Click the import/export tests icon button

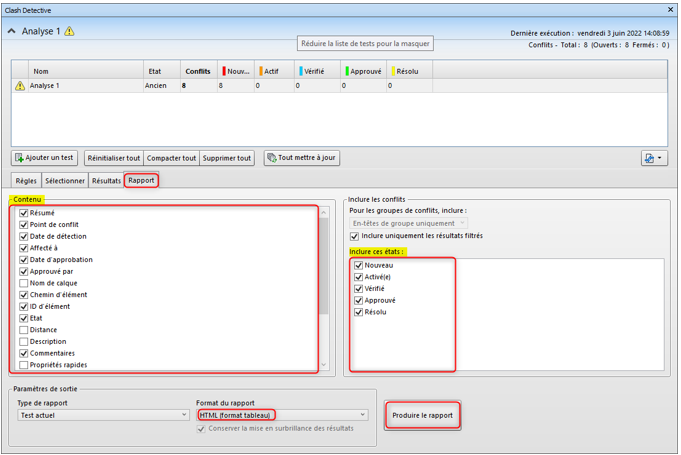pyautogui.click(x=655, y=158)
